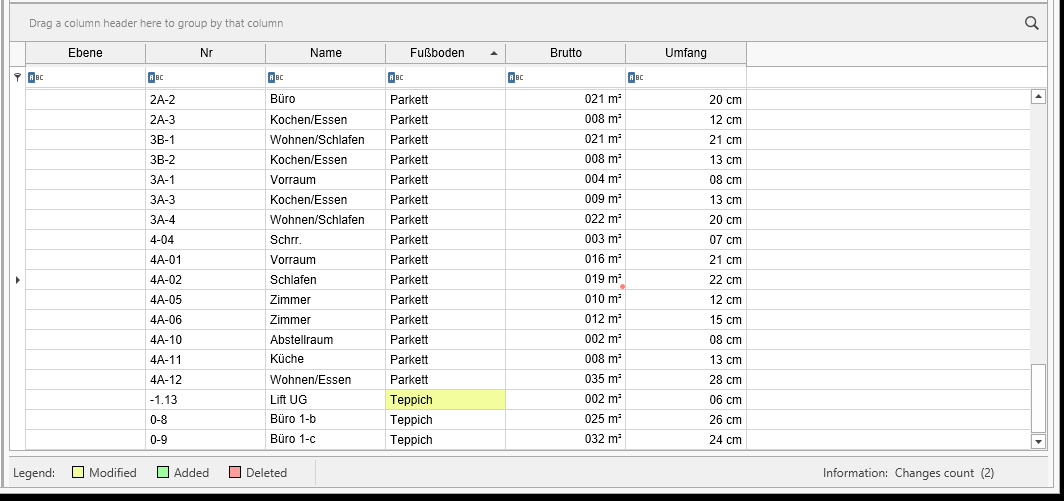This screenshot has width=1064, height=501.
Task: Open filter operator icon for Fußboden column
Action: point(396,78)
